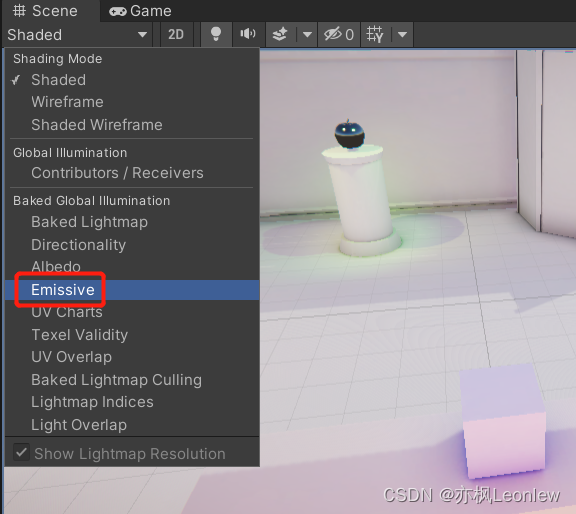Viewport: 576px width, 514px height.
Task: Toggle 2D view mode
Action: [x=176, y=35]
